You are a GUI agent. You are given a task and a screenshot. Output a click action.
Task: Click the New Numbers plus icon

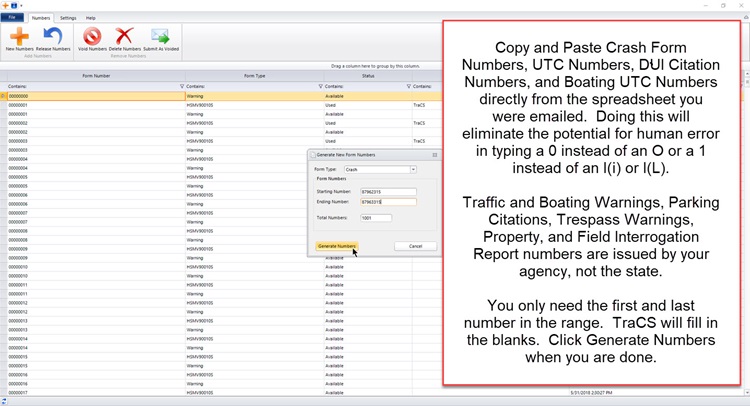[19, 37]
